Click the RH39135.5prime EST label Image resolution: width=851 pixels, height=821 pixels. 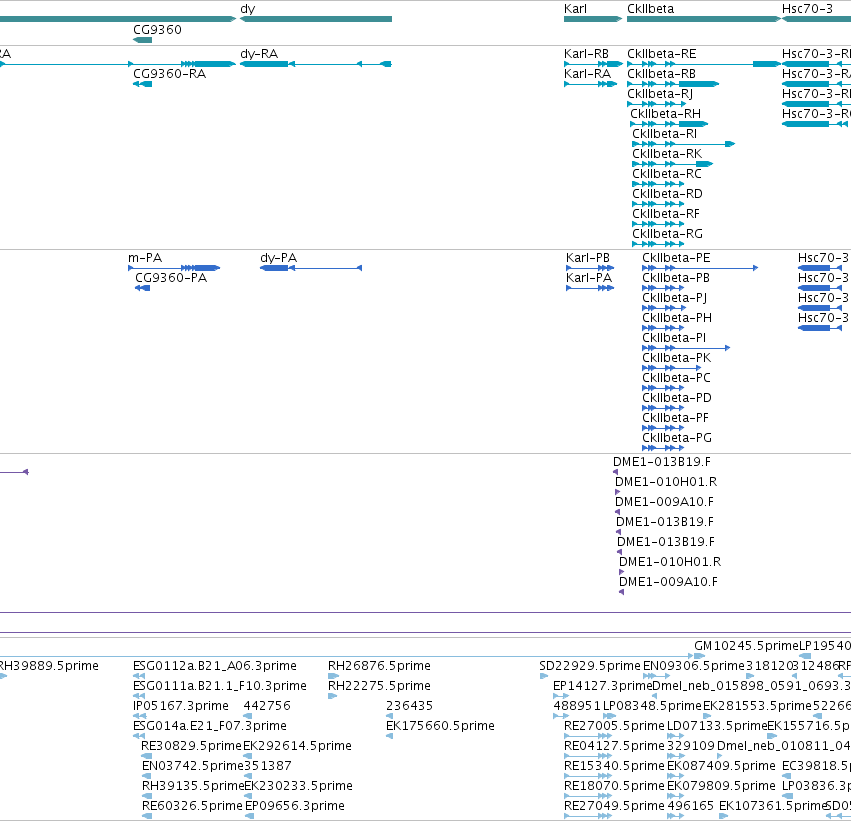[193, 786]
